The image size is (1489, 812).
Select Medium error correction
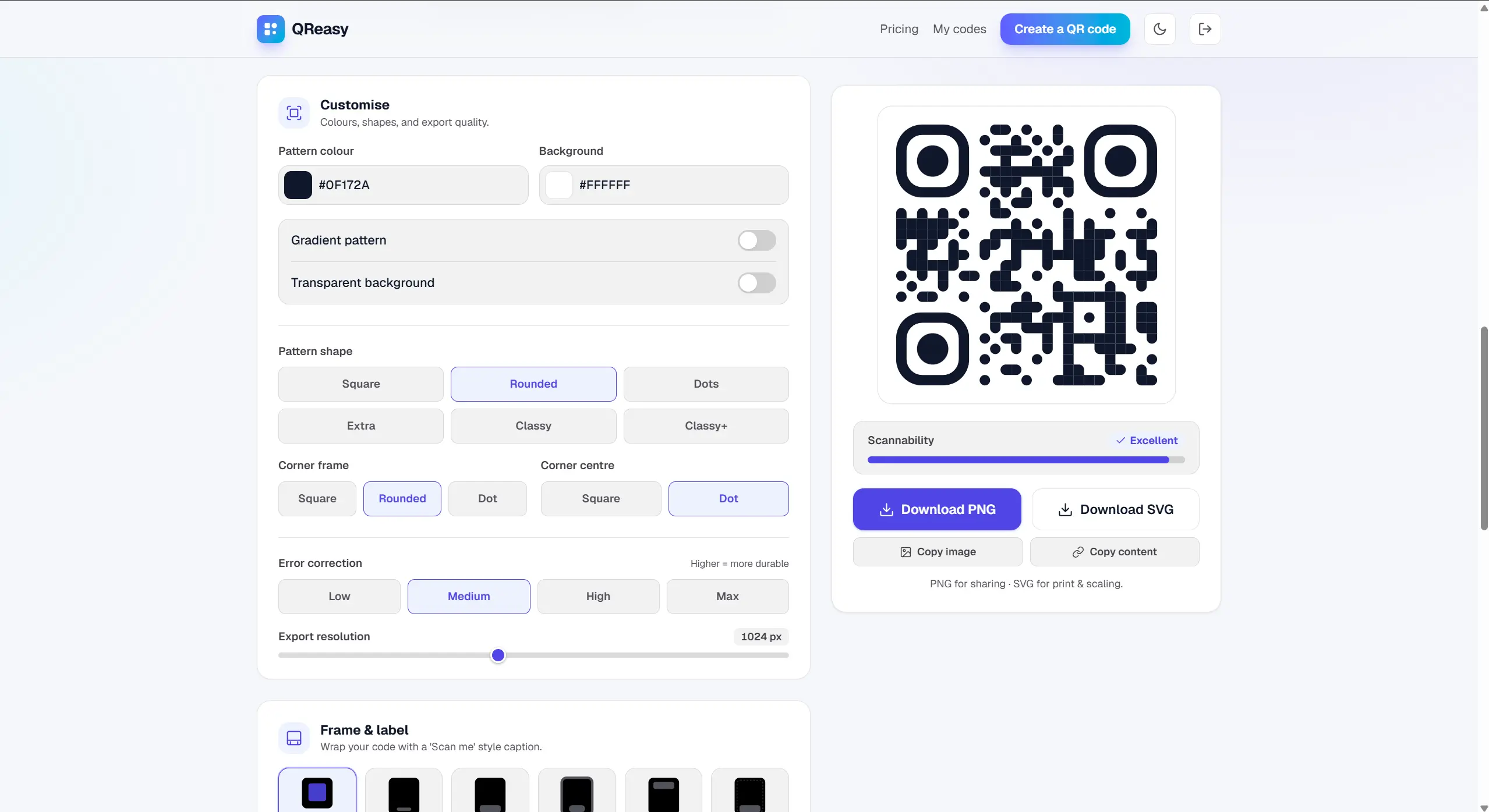pyautogui.click(x=469, y=597)
